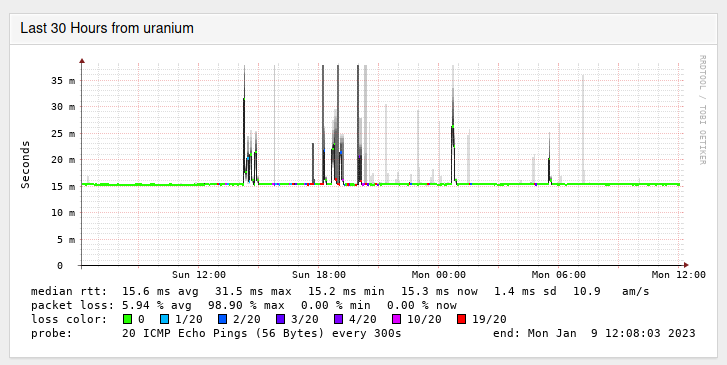Click the Seconds y-axis label

pyautogui.click(x=25, y=165)
